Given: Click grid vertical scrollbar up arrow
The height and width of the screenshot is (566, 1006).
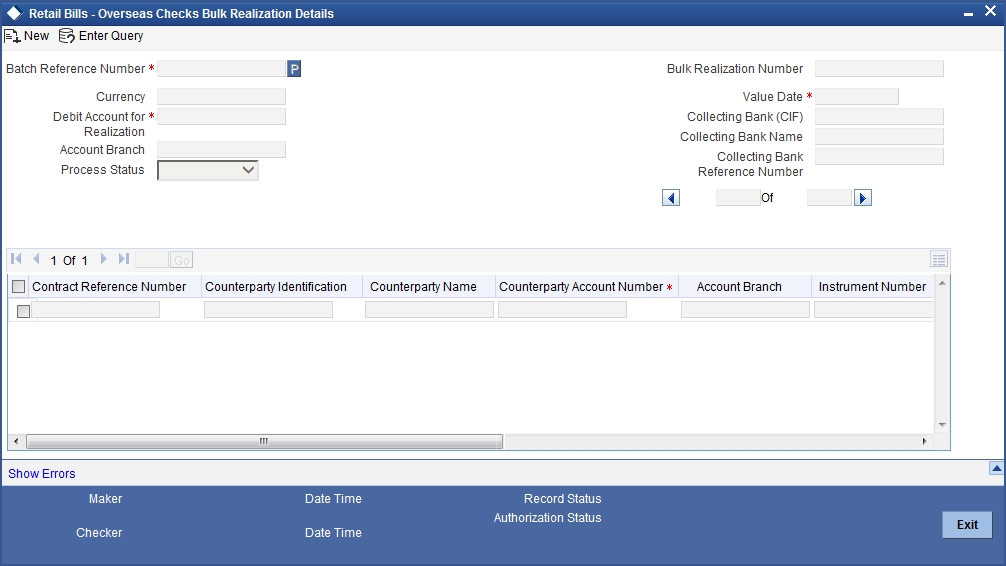Looking at the screenshot, I should [x=942, y=283].
